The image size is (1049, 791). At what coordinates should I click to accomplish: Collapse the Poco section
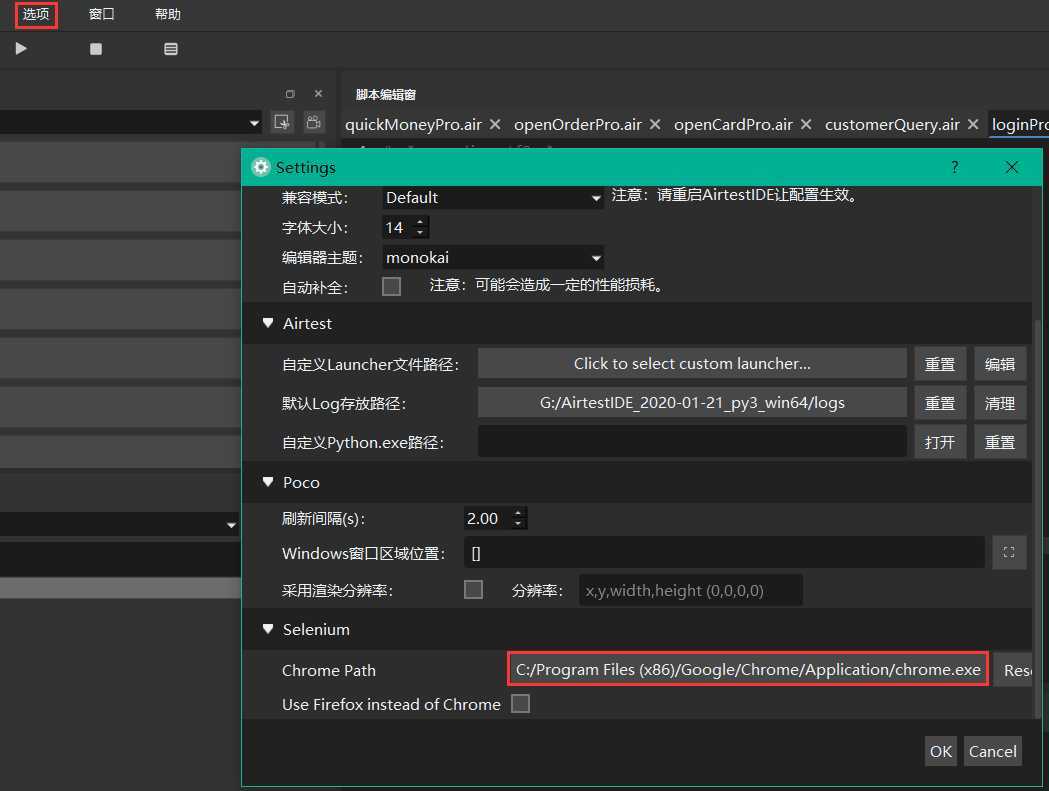(268, 482)
